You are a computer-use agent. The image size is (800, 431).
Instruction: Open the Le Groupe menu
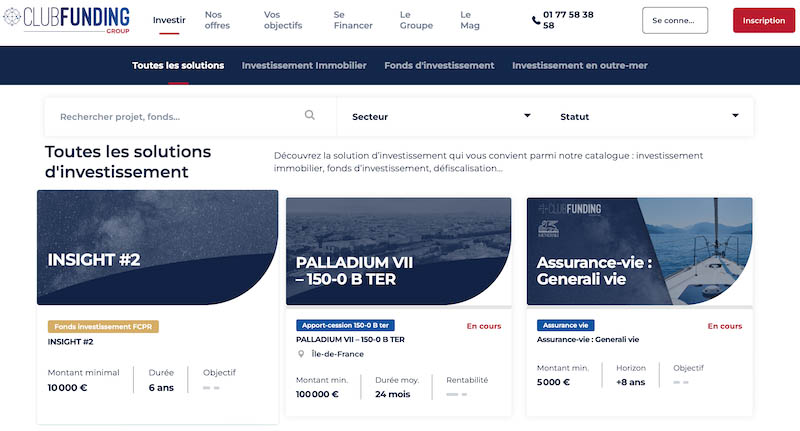pos(416,20)
